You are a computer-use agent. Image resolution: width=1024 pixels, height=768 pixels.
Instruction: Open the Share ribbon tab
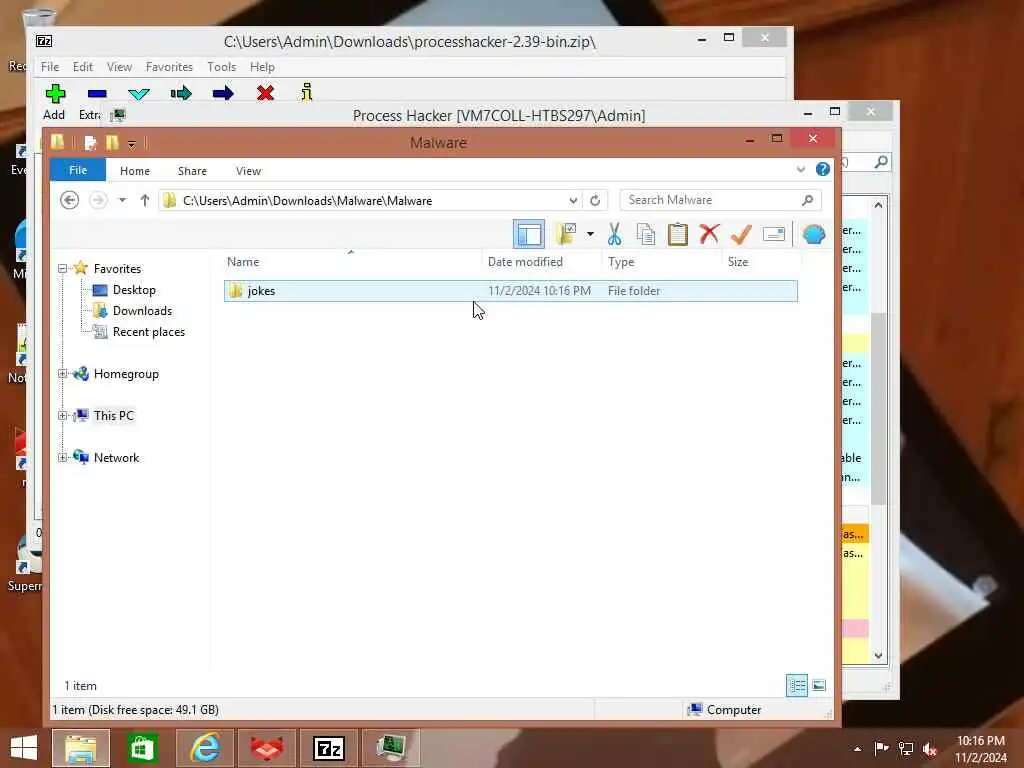(192, 170)
